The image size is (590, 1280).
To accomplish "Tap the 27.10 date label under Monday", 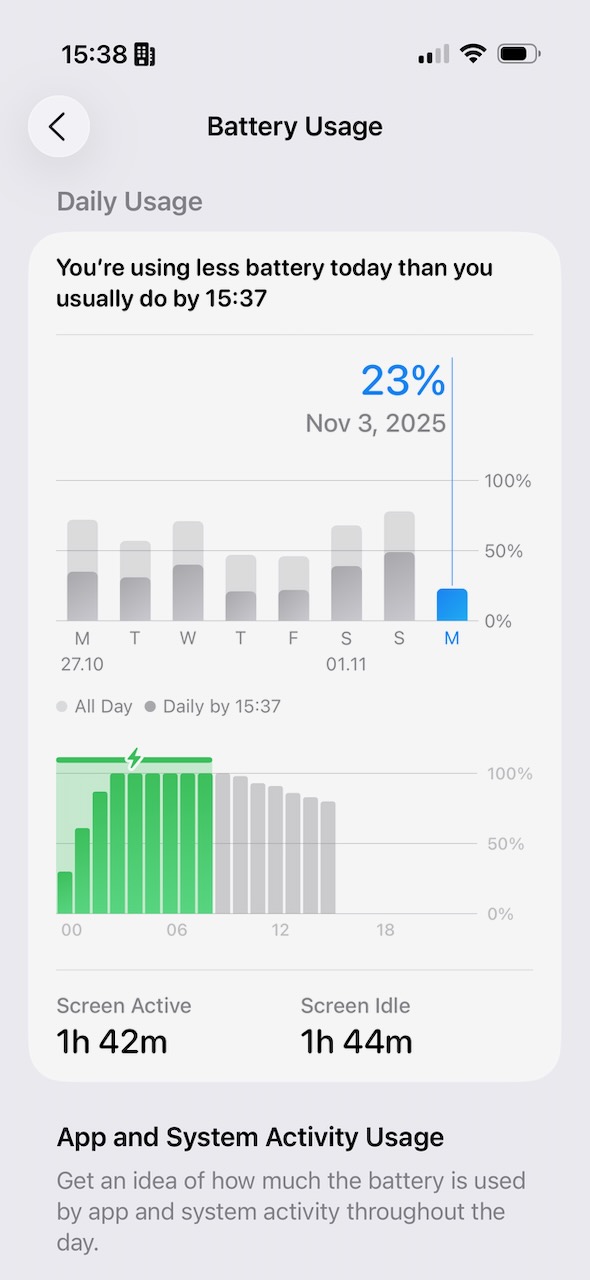I will [83, 663].
